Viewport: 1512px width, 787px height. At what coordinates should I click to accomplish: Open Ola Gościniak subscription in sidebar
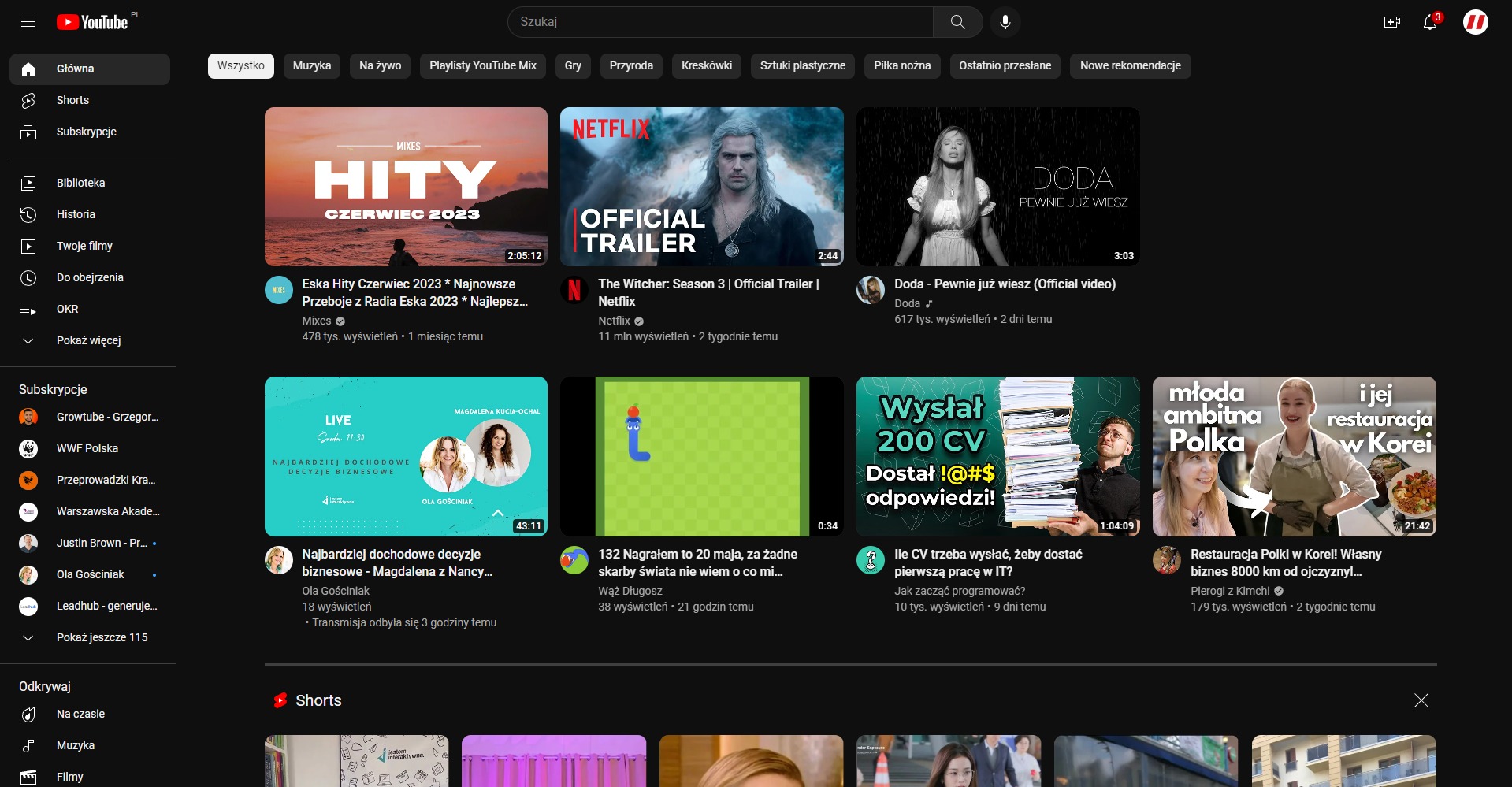coord(90,574)
